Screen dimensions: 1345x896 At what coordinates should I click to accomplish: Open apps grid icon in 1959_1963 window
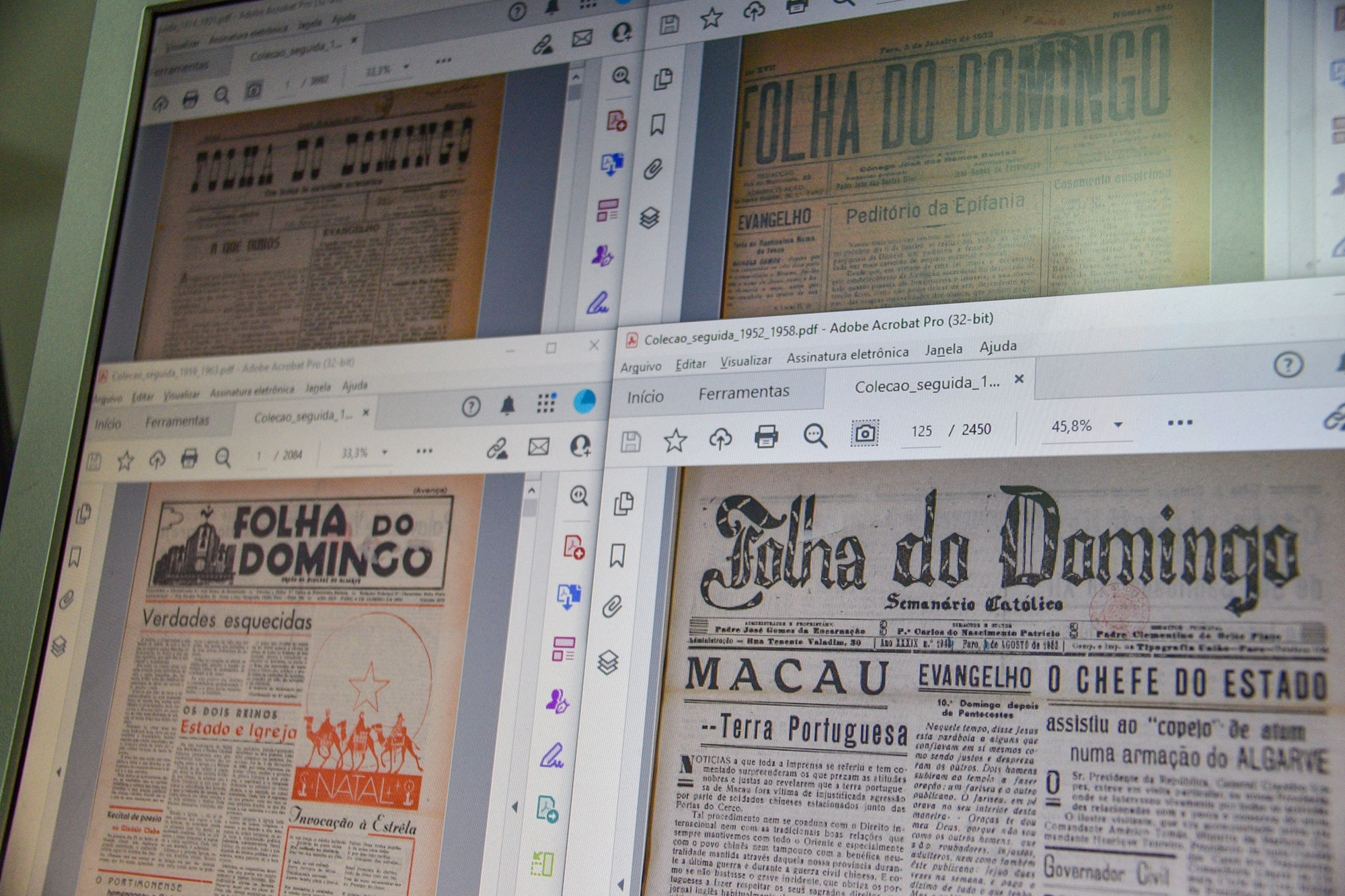546,403
